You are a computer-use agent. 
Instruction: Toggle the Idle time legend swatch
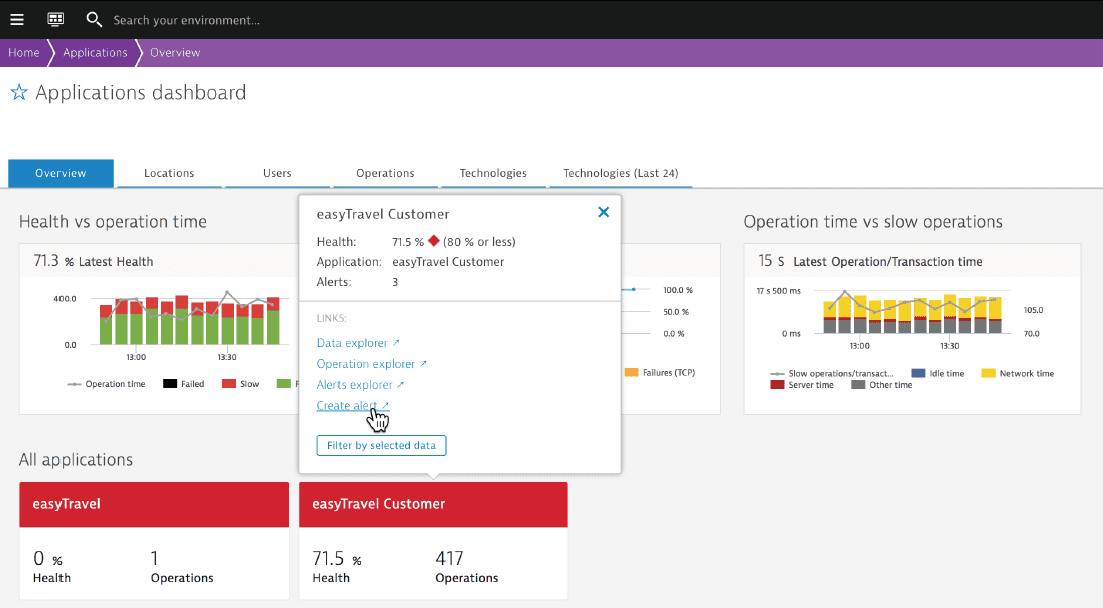tap(918, 373)
